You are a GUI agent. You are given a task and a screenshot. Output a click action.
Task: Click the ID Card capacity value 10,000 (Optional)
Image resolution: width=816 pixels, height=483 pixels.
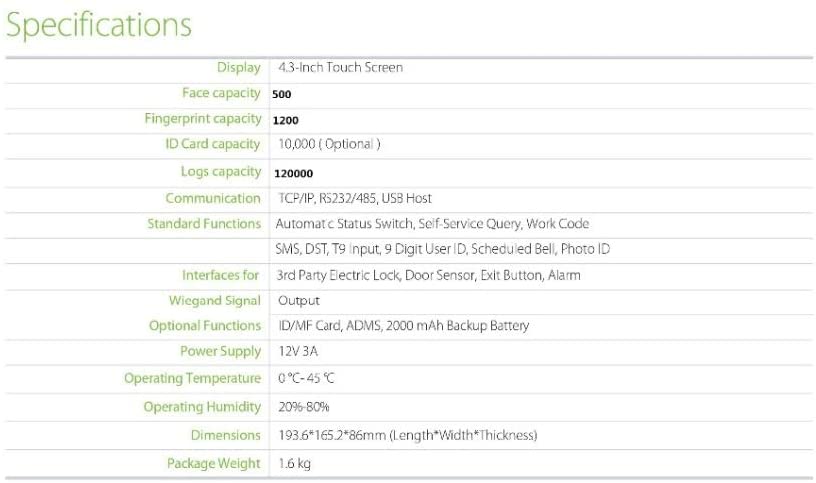point(329,144)
